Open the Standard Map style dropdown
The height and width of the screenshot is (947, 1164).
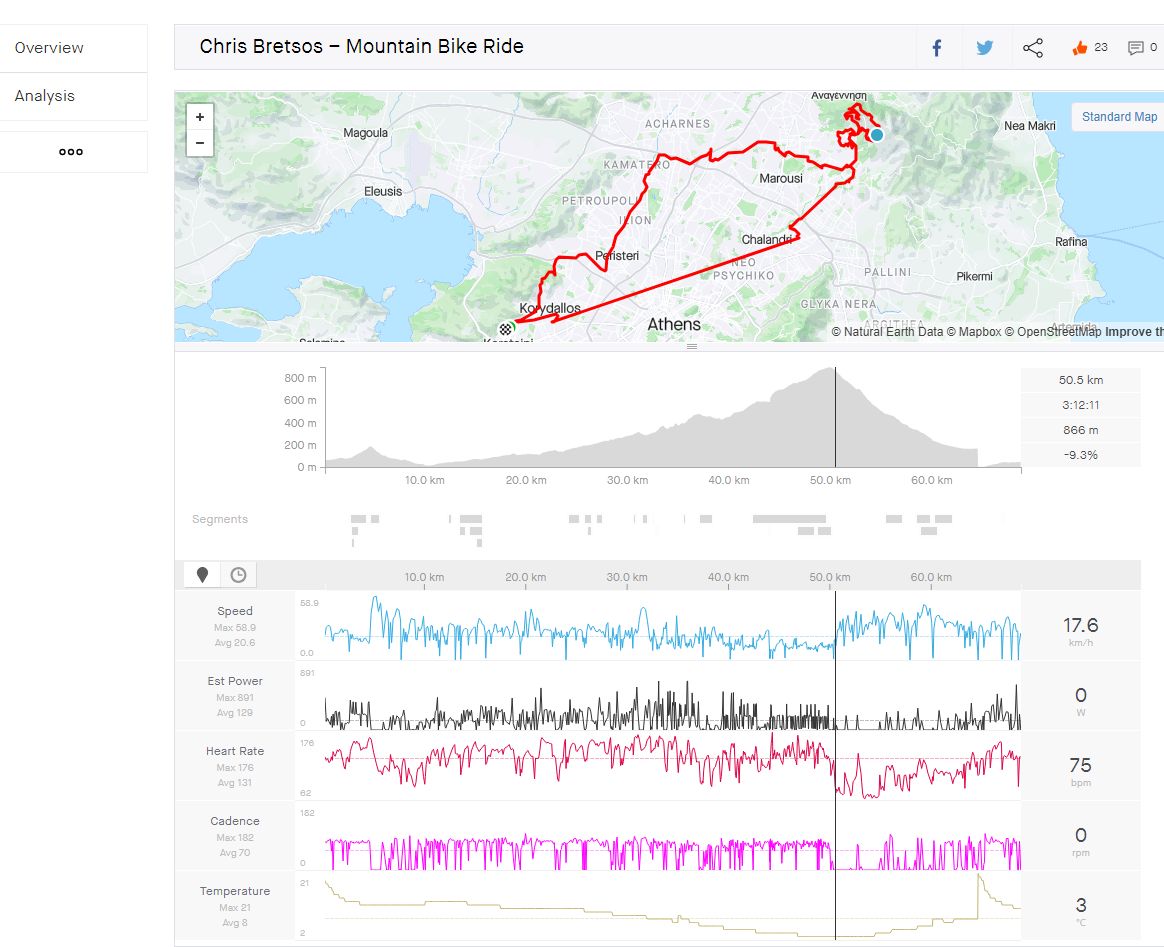(1119, 117)
